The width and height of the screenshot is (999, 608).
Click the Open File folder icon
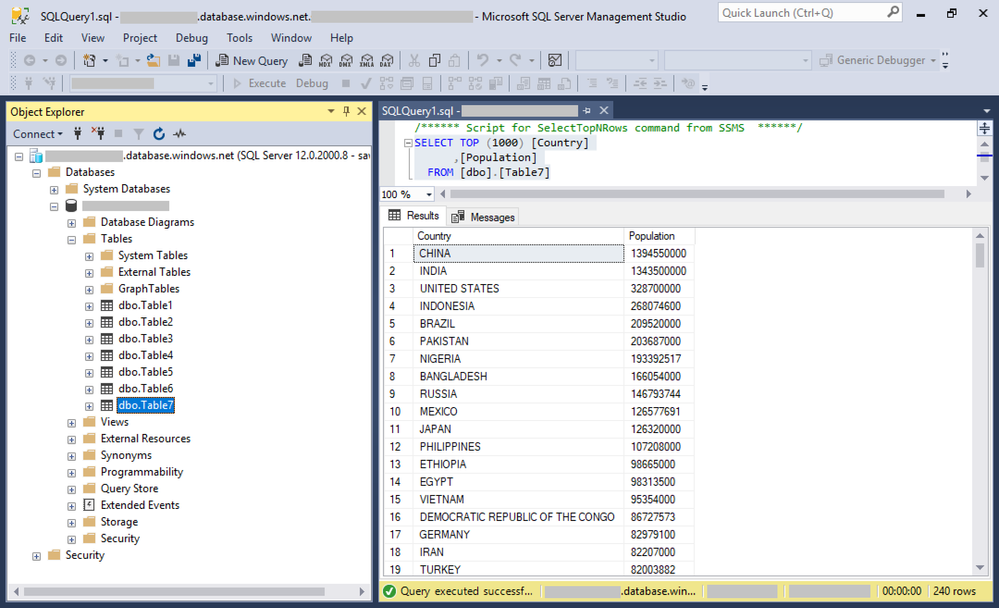(153, 61)
